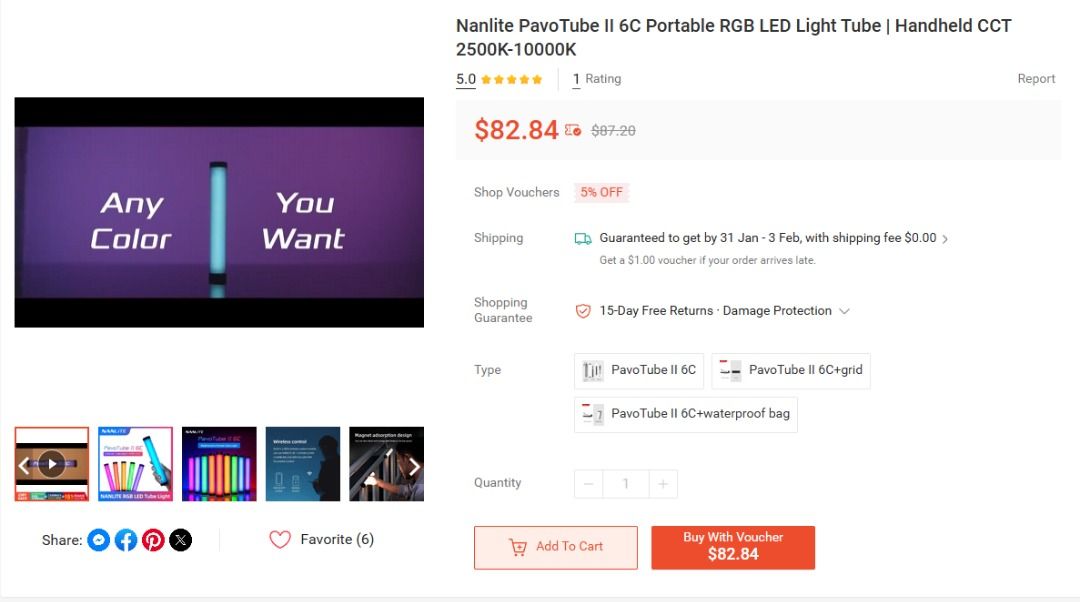This screenshot has height=602, width=1080.
Task: Share the product via Messenger
Action: pos(98,540)
